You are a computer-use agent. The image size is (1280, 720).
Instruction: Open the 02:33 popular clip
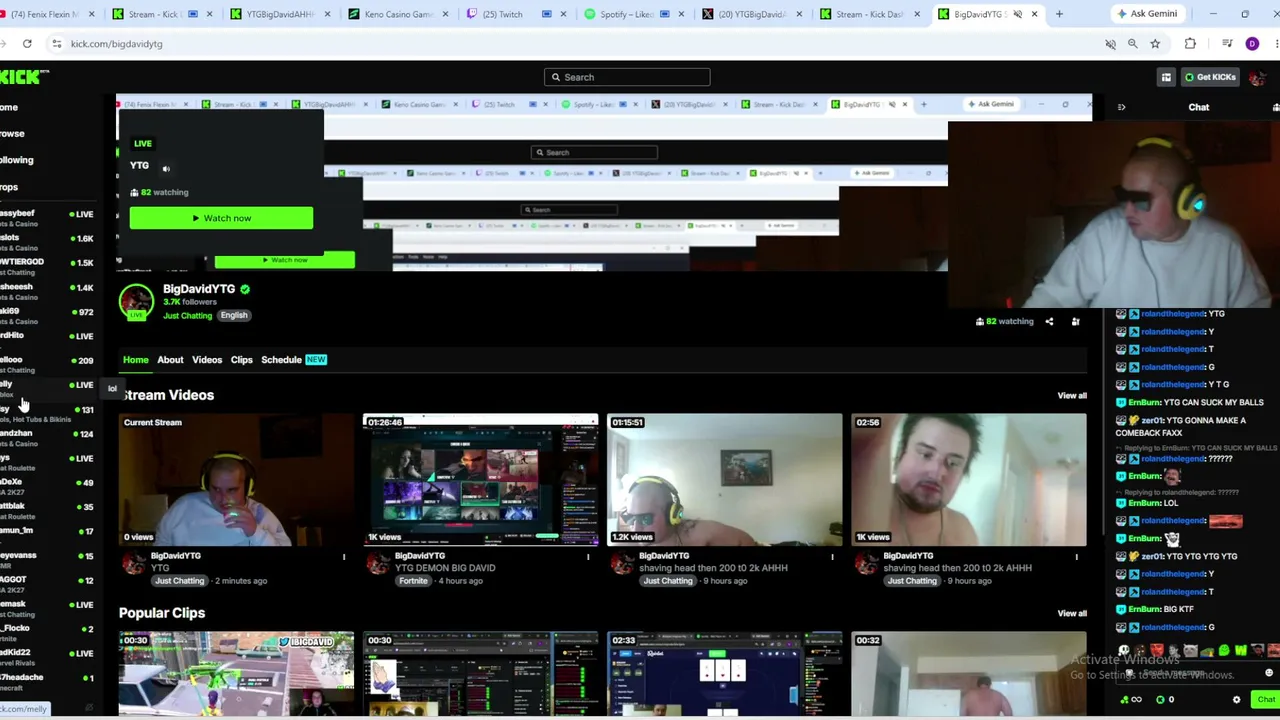pos(725,674)
